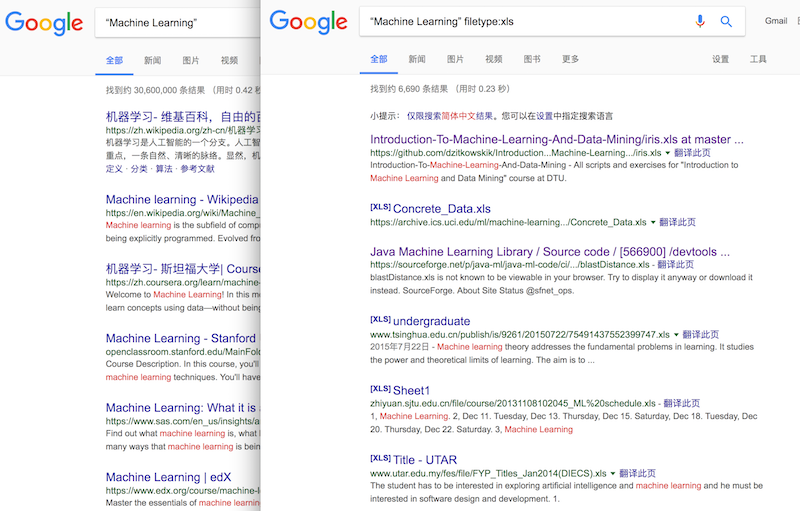Switch to 视频 tab in right window
Viewport: 800px width, 511px height.
(x=493, y=59)
